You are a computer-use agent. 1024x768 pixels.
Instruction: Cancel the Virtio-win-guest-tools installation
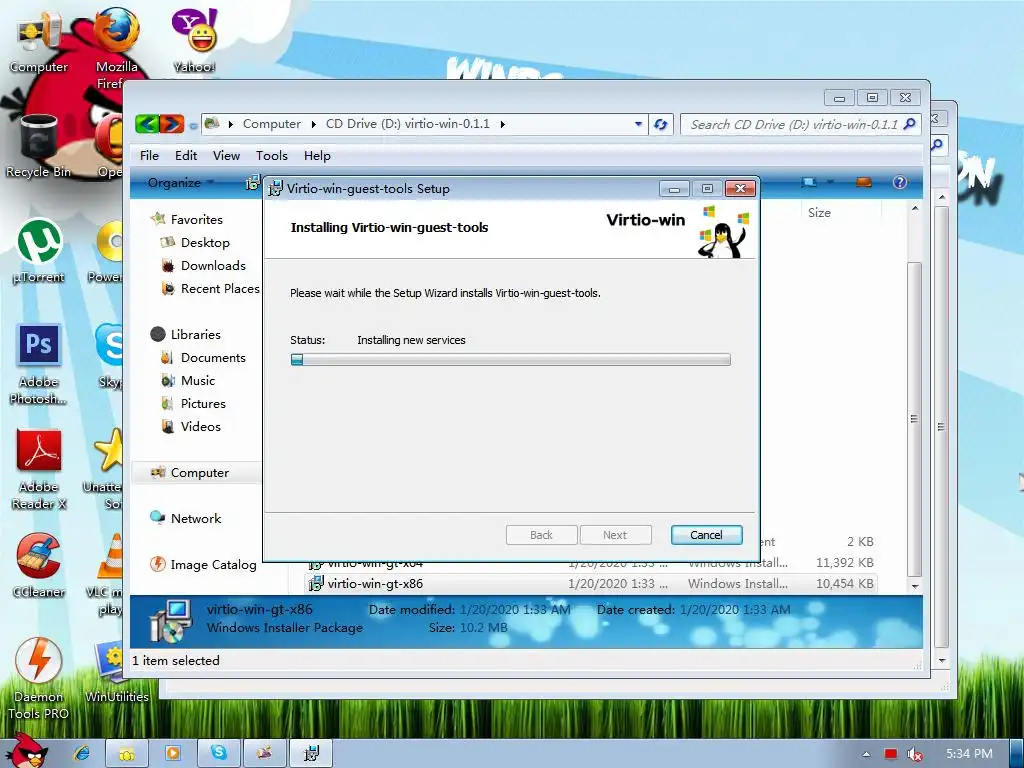(x=707, y=535)
